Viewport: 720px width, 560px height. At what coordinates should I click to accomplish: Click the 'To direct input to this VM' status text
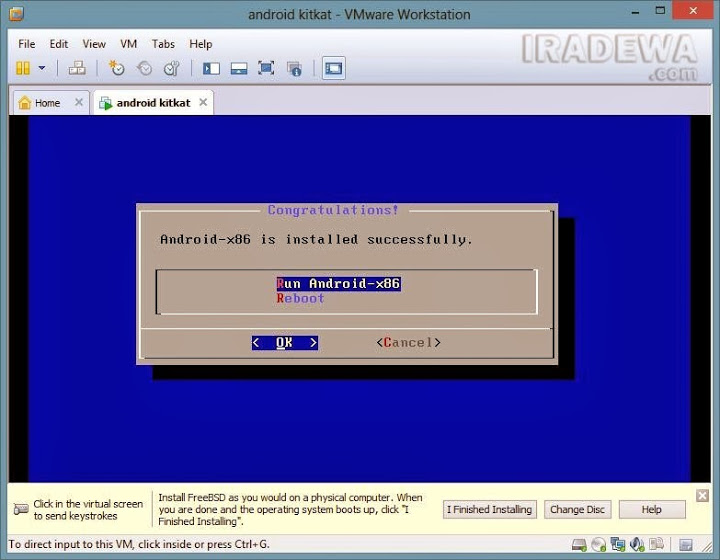click(x=139, y=544)
